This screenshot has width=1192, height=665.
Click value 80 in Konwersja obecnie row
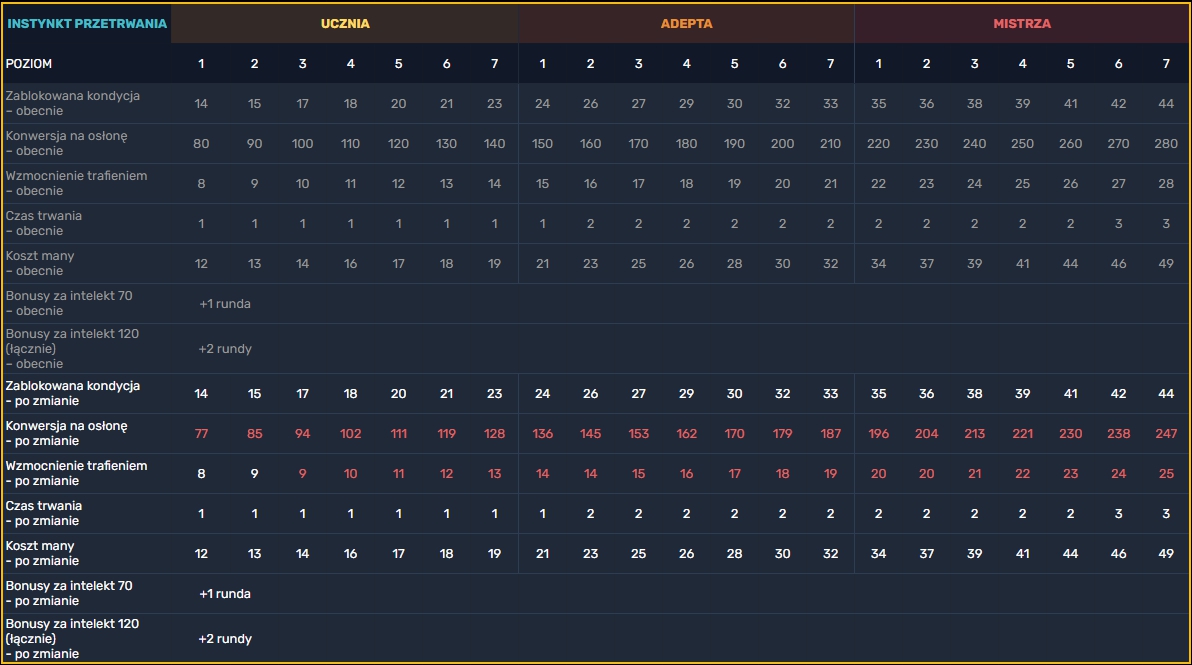click(201, 144)
